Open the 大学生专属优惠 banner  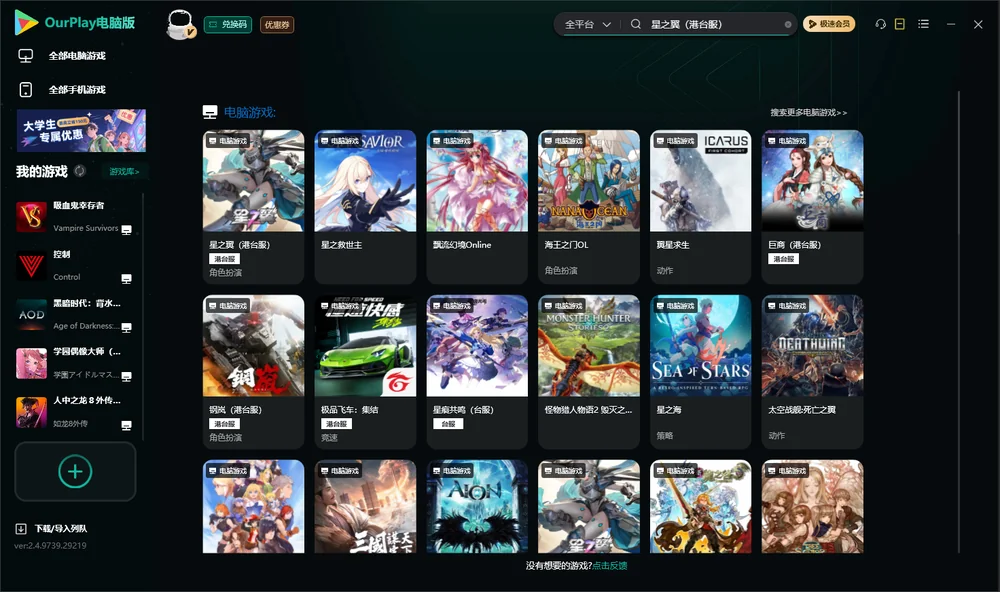(x=81, y=130)
